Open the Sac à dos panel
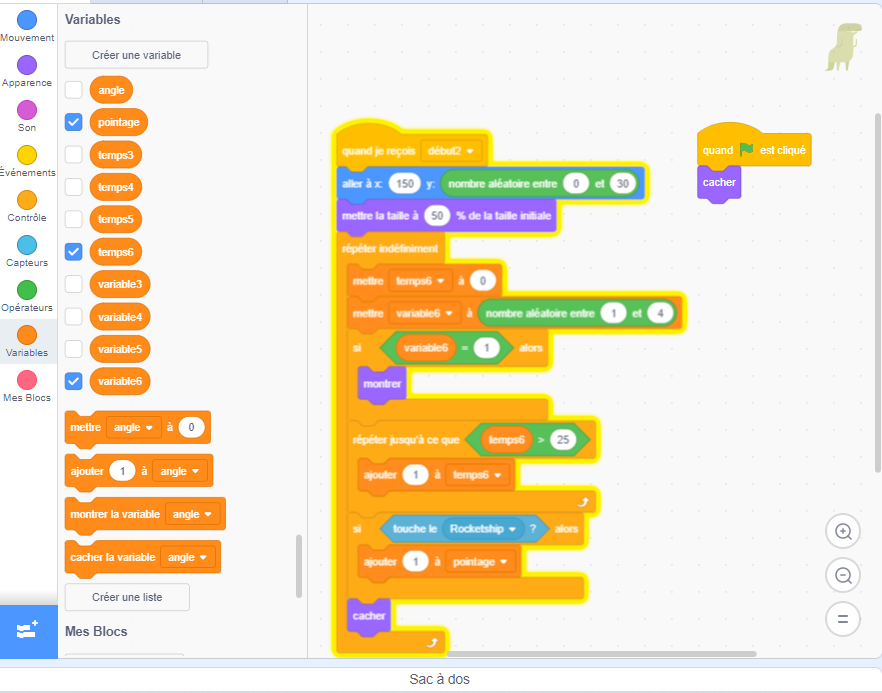Screen dimensions: 882x693 (439, 680)
